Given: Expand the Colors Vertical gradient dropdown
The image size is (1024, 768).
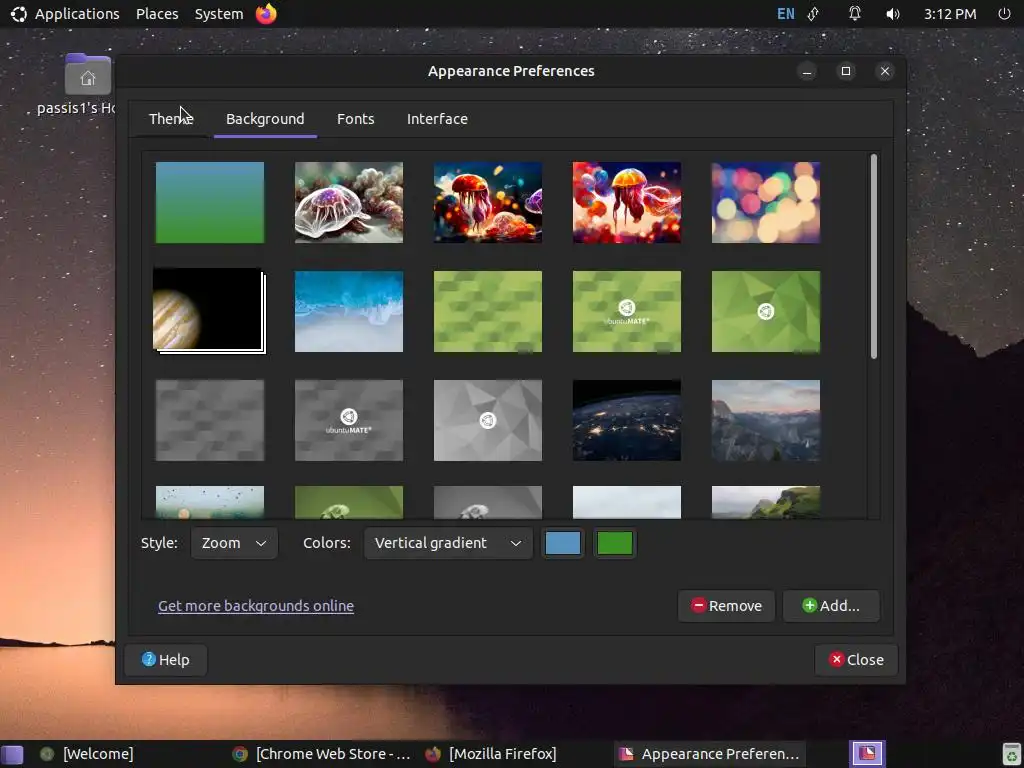Looking at the screenshot, I should coord(448,543).
